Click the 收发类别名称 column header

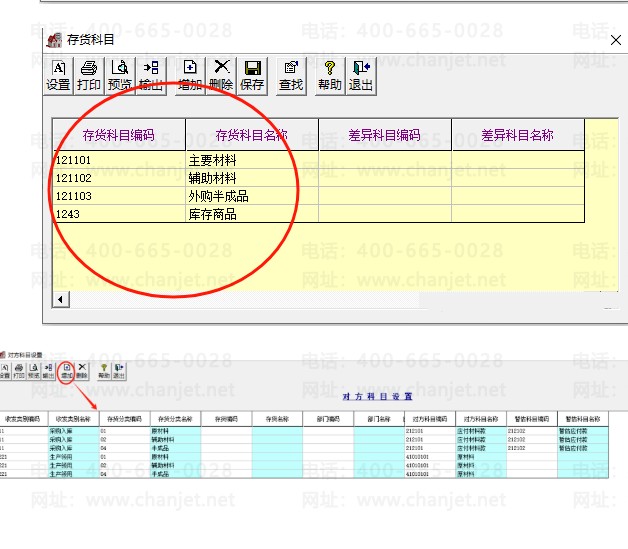coord(73,419)
